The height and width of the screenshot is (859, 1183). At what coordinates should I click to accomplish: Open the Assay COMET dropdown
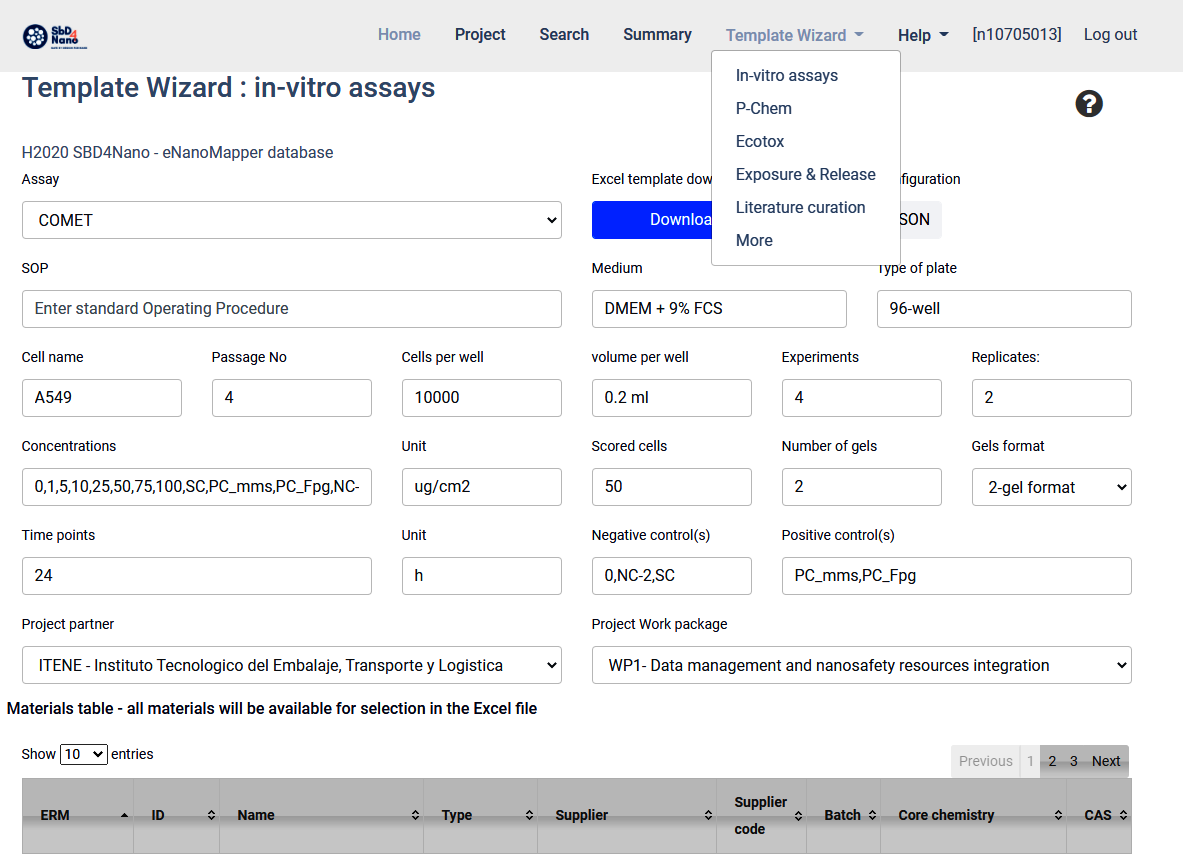[x=291, y=220]
